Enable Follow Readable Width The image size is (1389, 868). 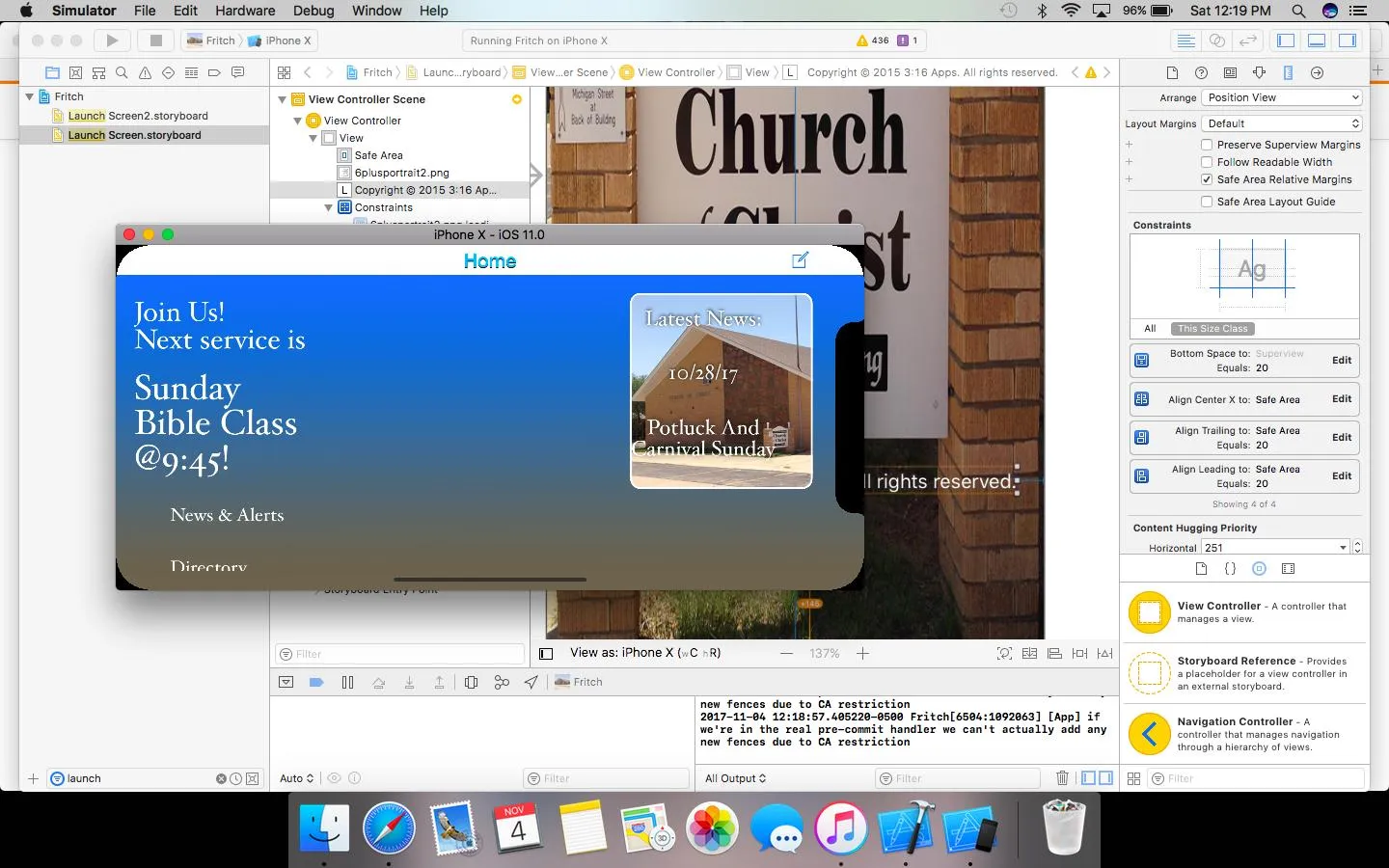click(x=1207, y=162)
